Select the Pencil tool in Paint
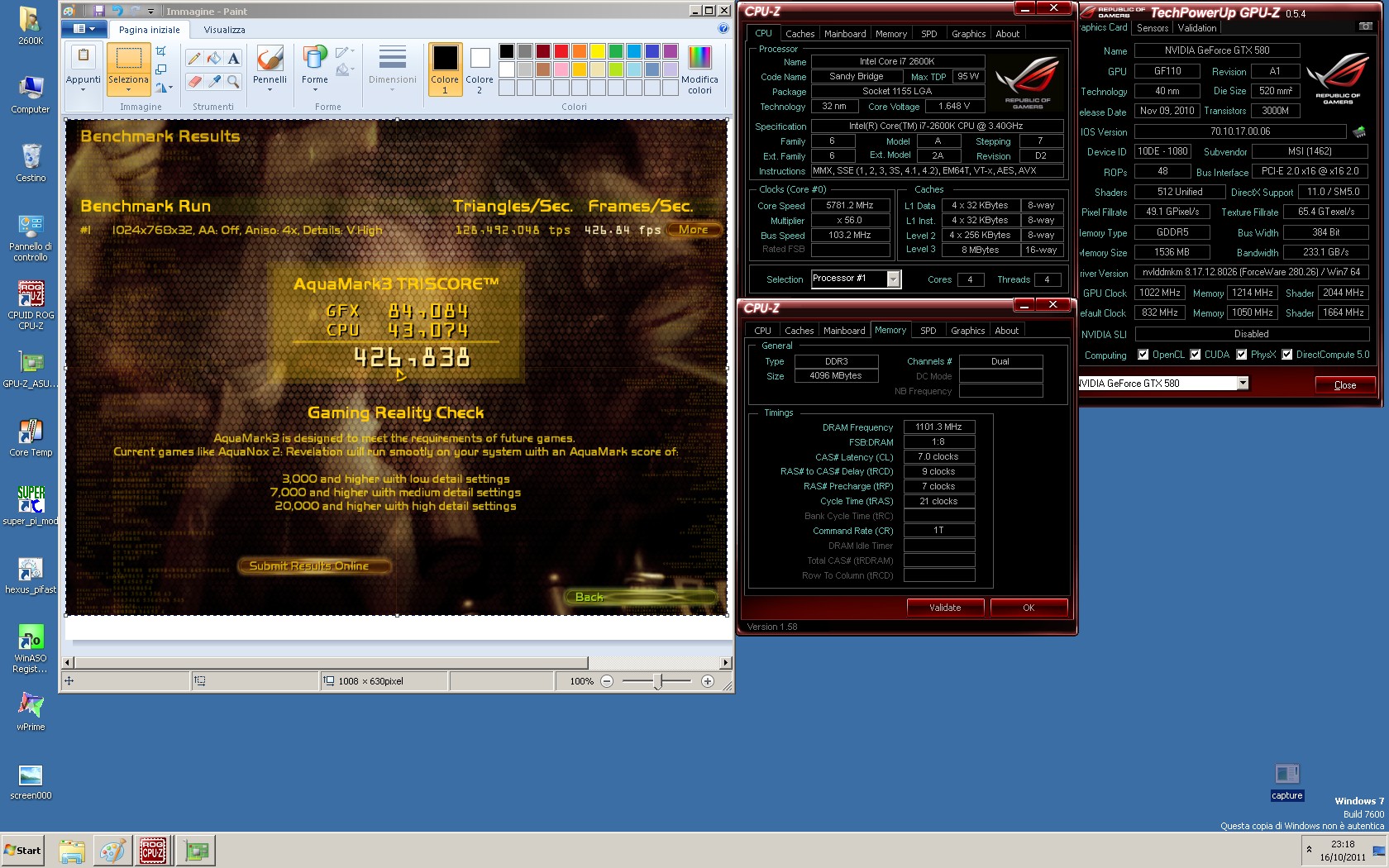The image size is (1389, 868). tap(193, 58)
